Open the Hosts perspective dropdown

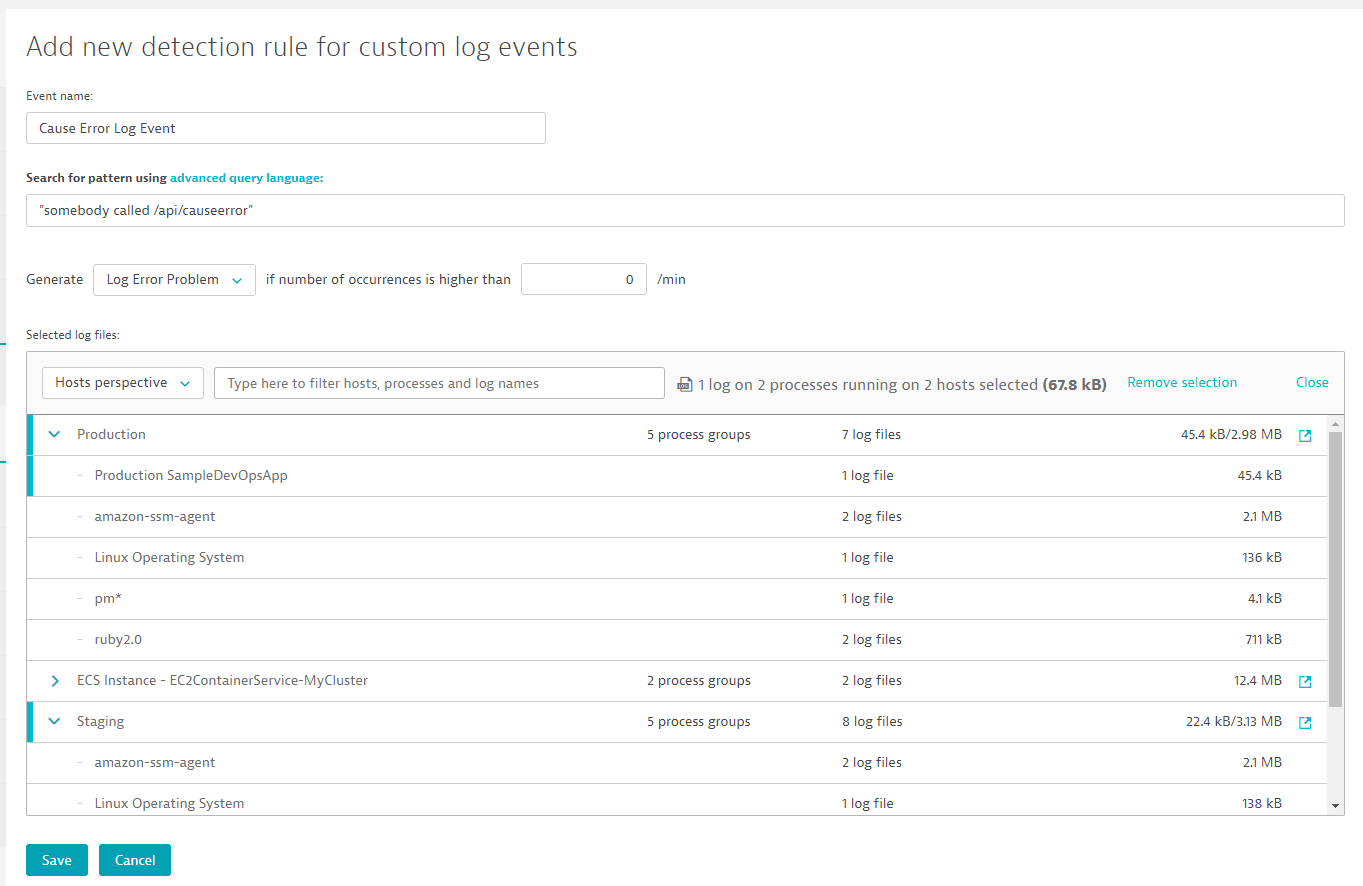point(123,383)
